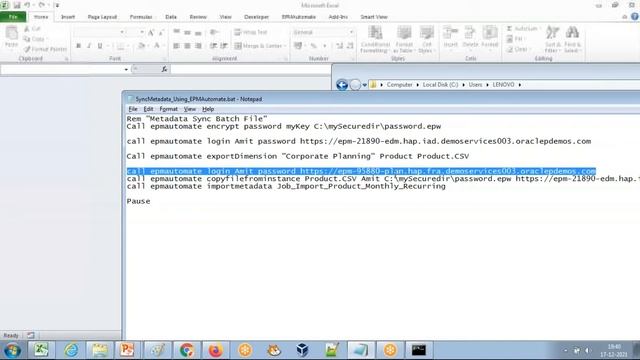Image resolution: width=640 pixels, height=360 pixels.
Task: Open the Page Layout ribbon tab
Action: (x=102, y=17)
